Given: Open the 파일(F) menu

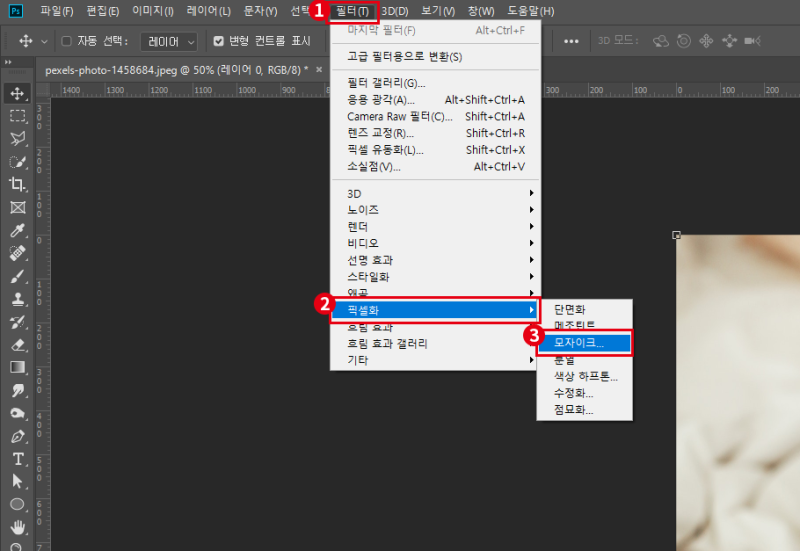Looking at the screenshot, I should tap(57, 11).
